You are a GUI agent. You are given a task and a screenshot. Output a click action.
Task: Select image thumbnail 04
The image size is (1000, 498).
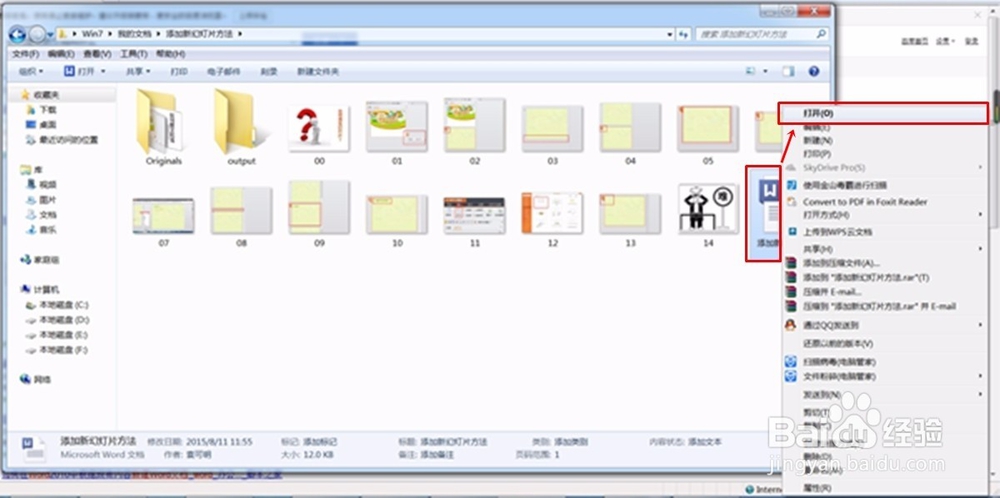tap(630, 127)
